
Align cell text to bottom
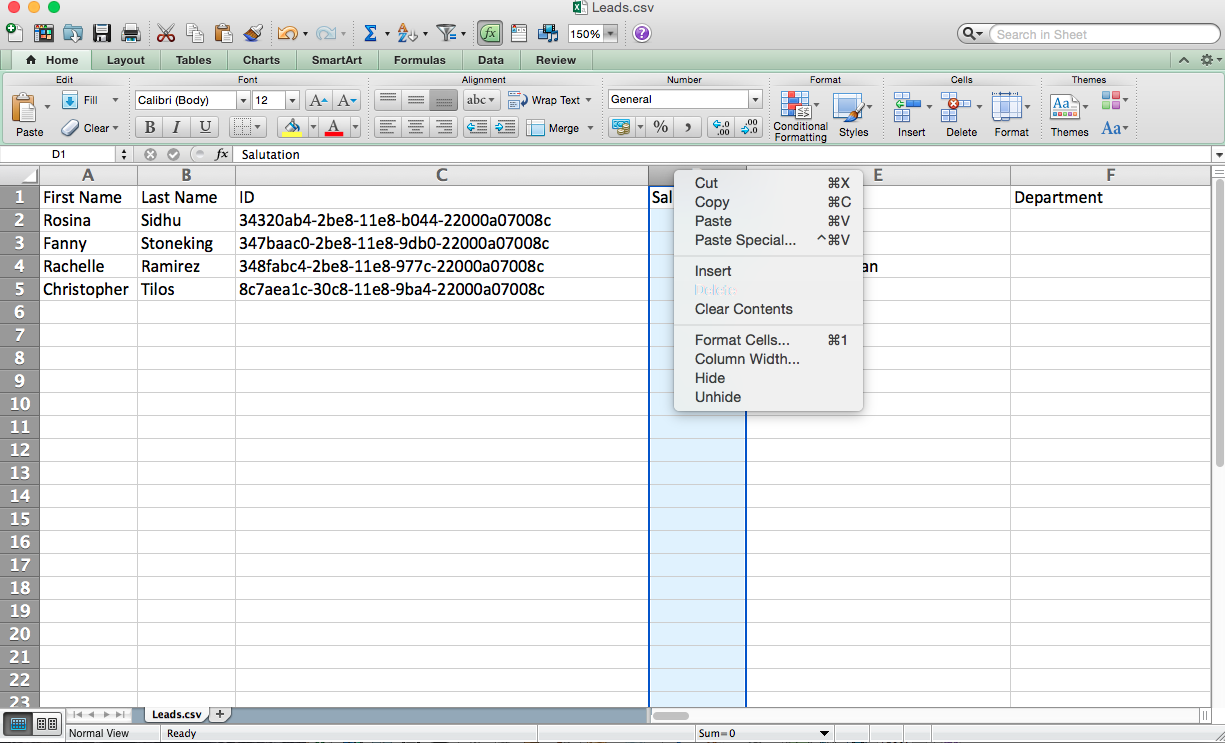coord(445,100)
